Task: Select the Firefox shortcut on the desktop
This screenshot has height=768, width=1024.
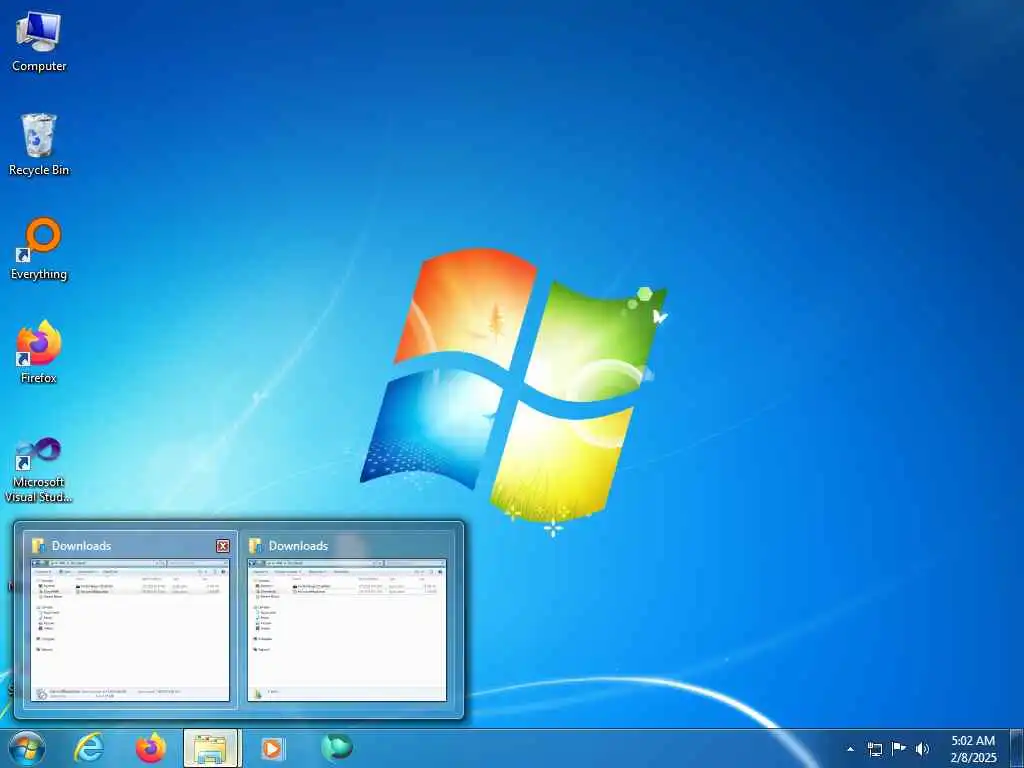Action: (39, 353)
